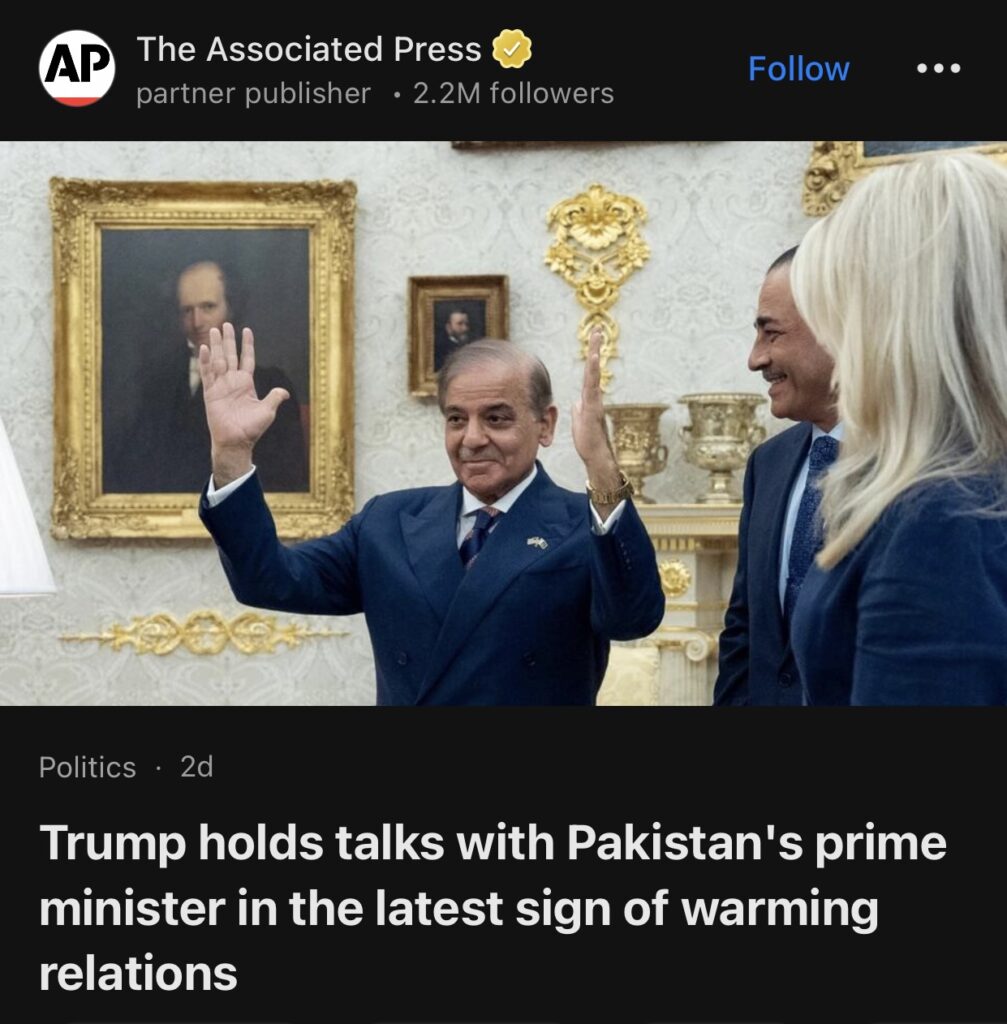Viewport: 1007px width, 1024px height.
Task: Click the partner publisher label
Action: point(253,93)
